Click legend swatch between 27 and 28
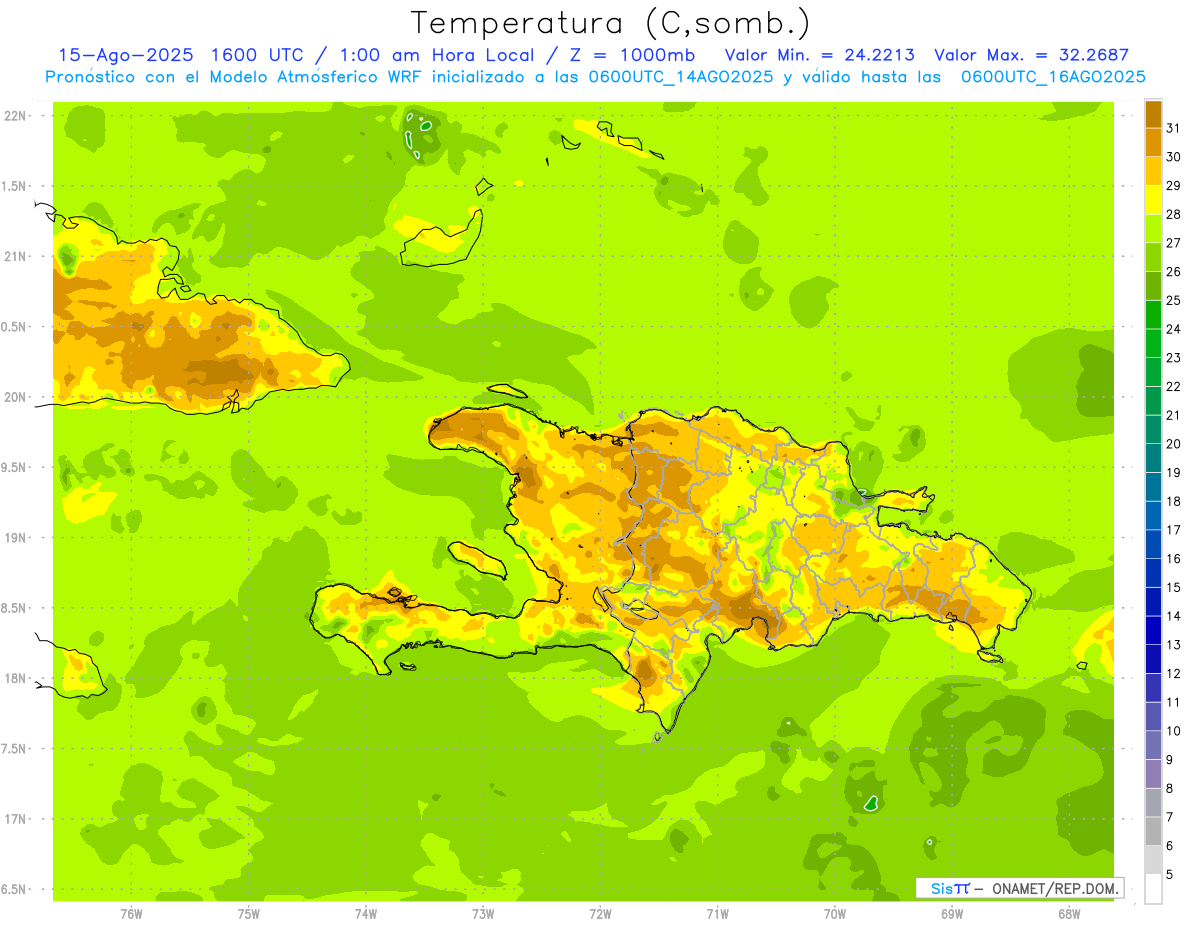 1153,229
